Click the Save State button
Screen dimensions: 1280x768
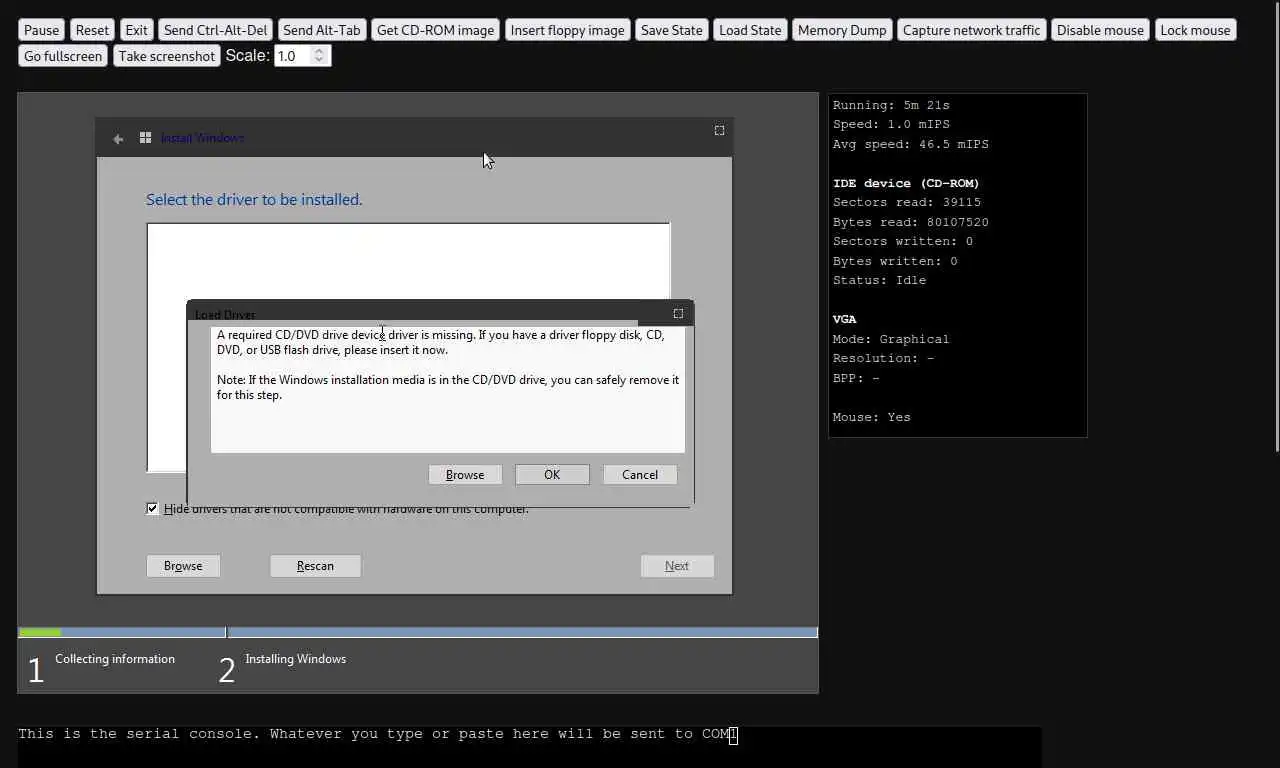671,30
